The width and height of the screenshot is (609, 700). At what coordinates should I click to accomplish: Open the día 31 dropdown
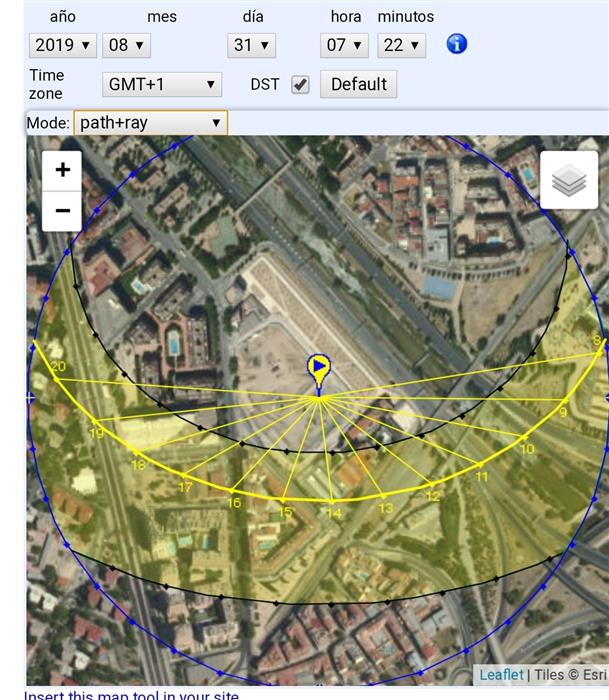tap(251, 45)
